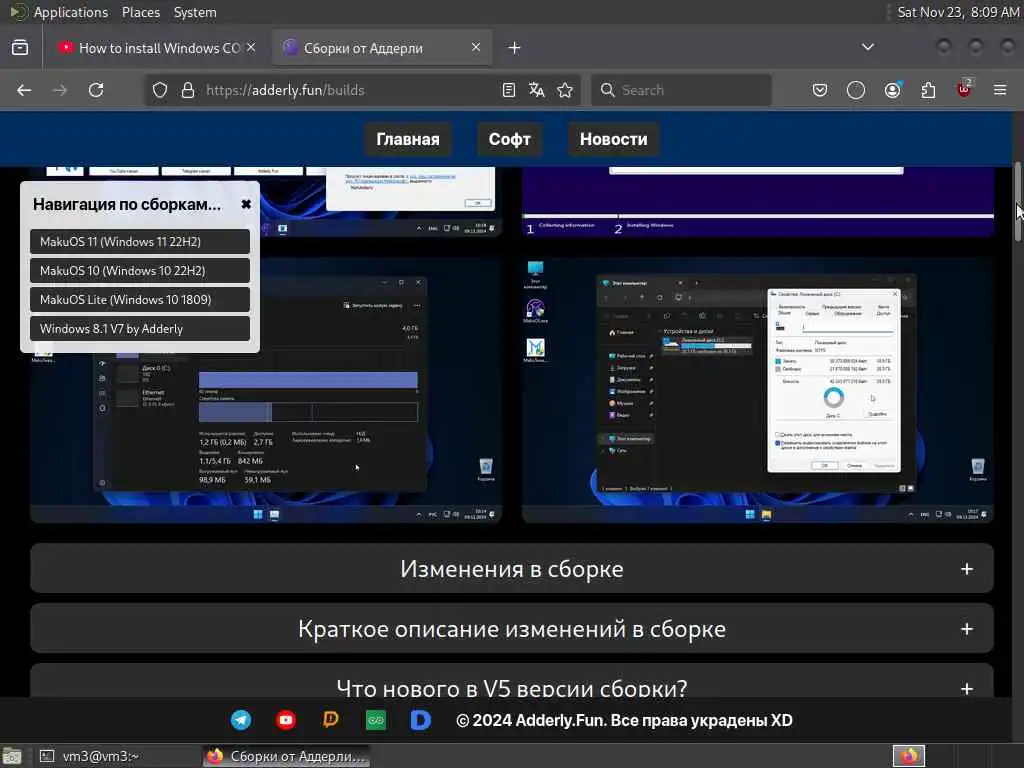The height and width of the screenshot is (768, 1024).
Task: Jump to MakuOS 10 (Windows 10 22H2)
Action: tap(140, 270)
